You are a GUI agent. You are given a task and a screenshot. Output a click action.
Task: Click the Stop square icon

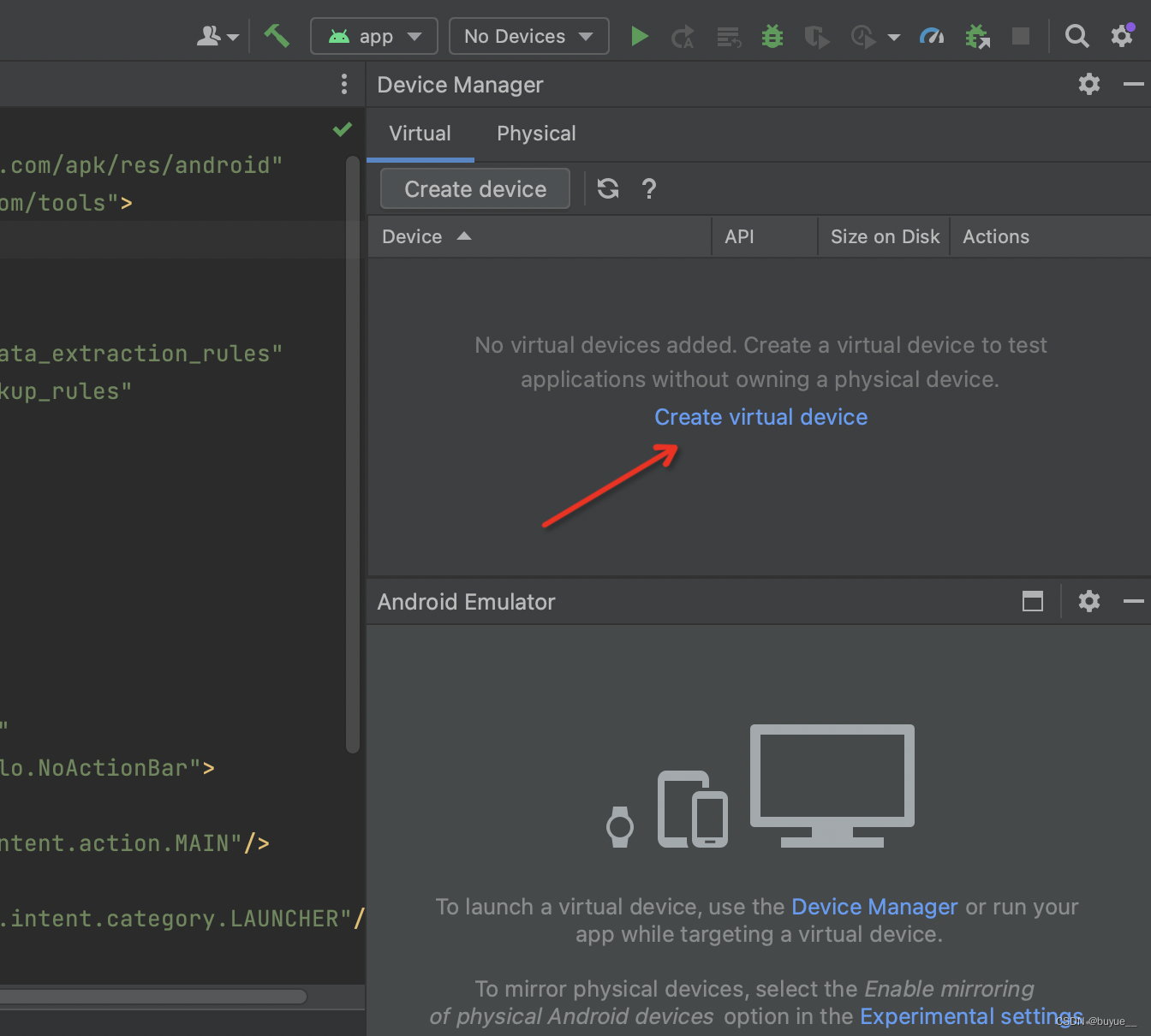coord(1021,36)
